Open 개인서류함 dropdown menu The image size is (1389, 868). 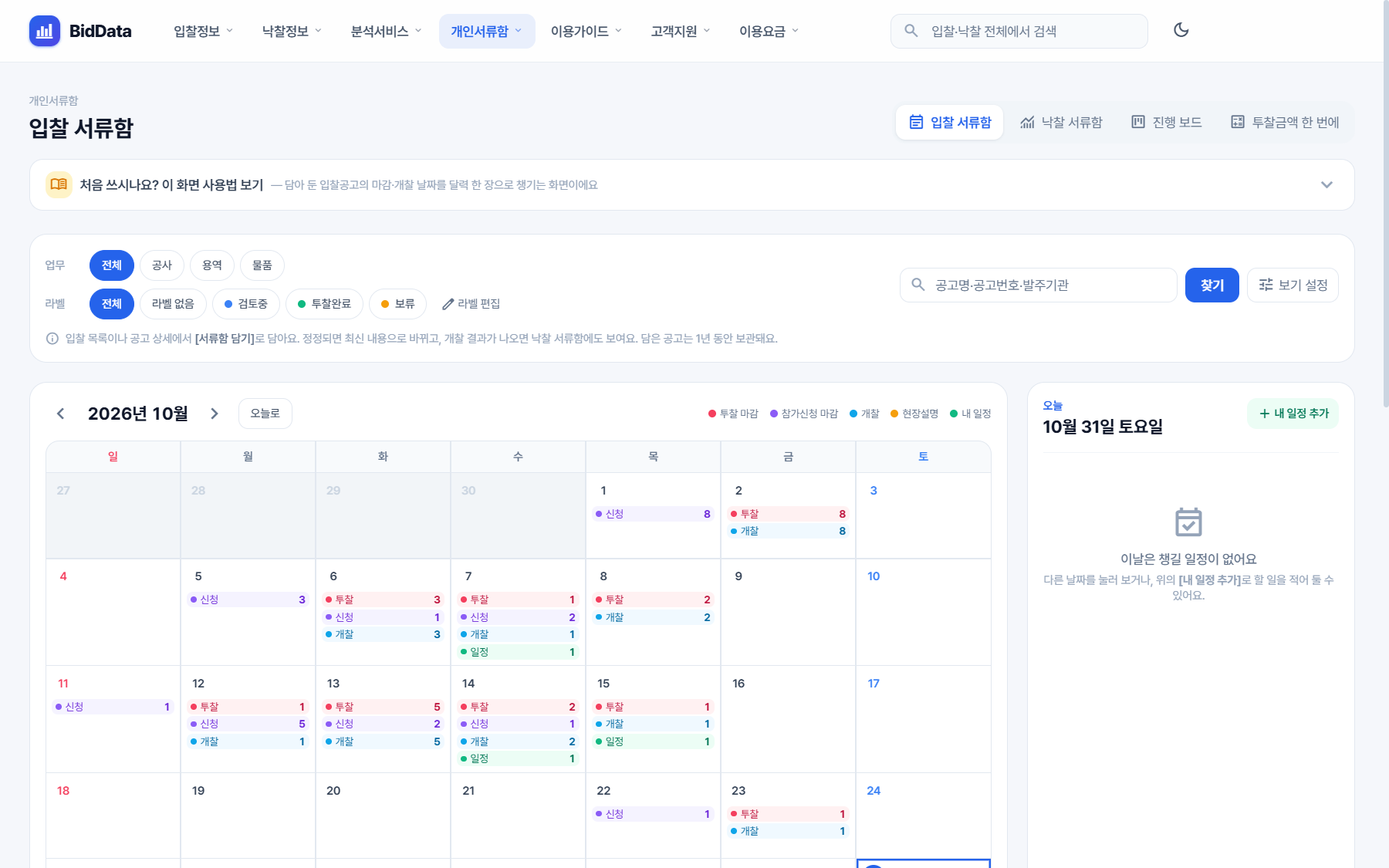(487, 31)
